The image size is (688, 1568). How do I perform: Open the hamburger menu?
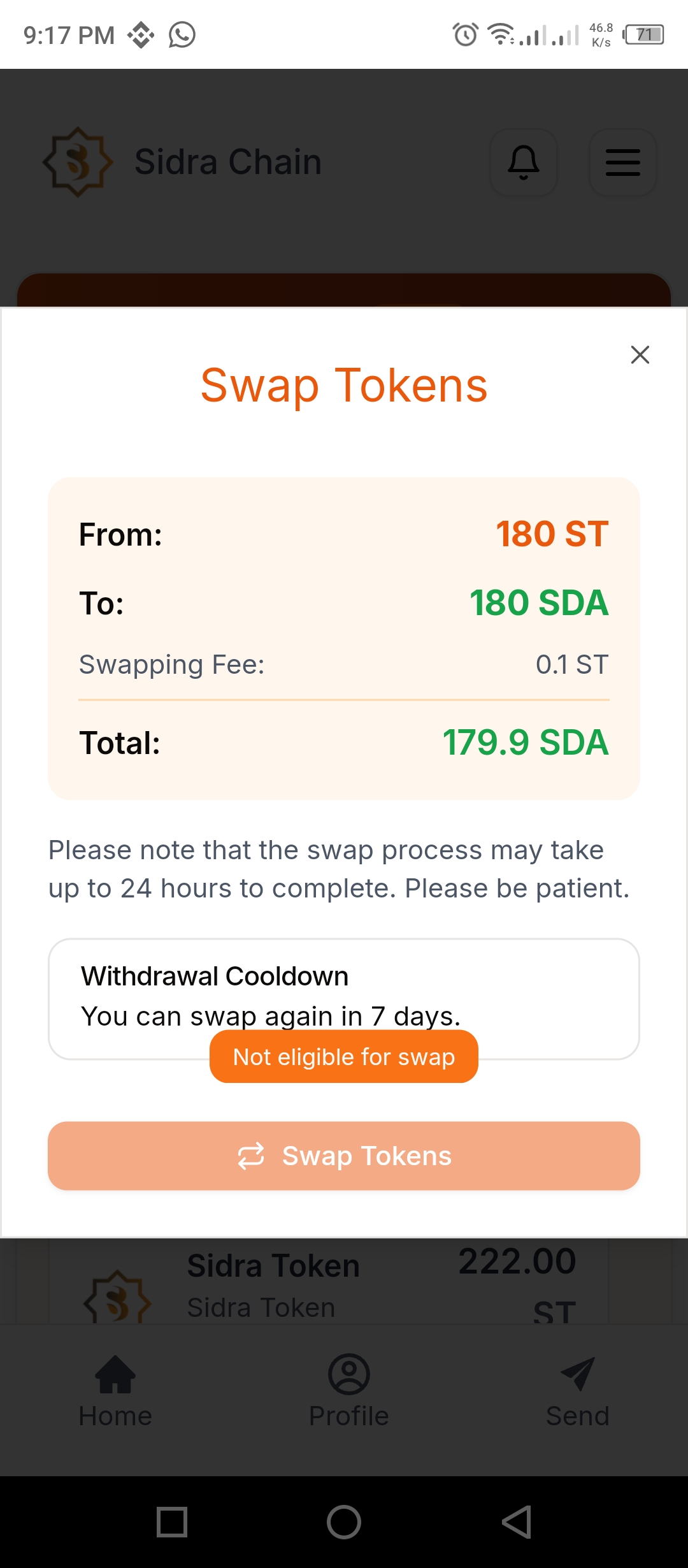(622, 162)
